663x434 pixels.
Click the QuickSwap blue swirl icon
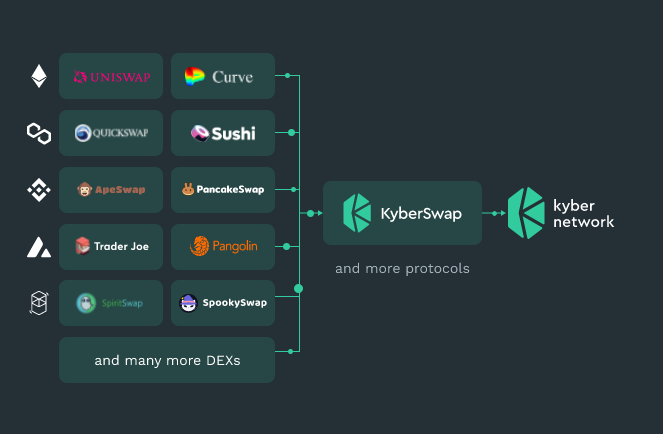coord(83,133)
